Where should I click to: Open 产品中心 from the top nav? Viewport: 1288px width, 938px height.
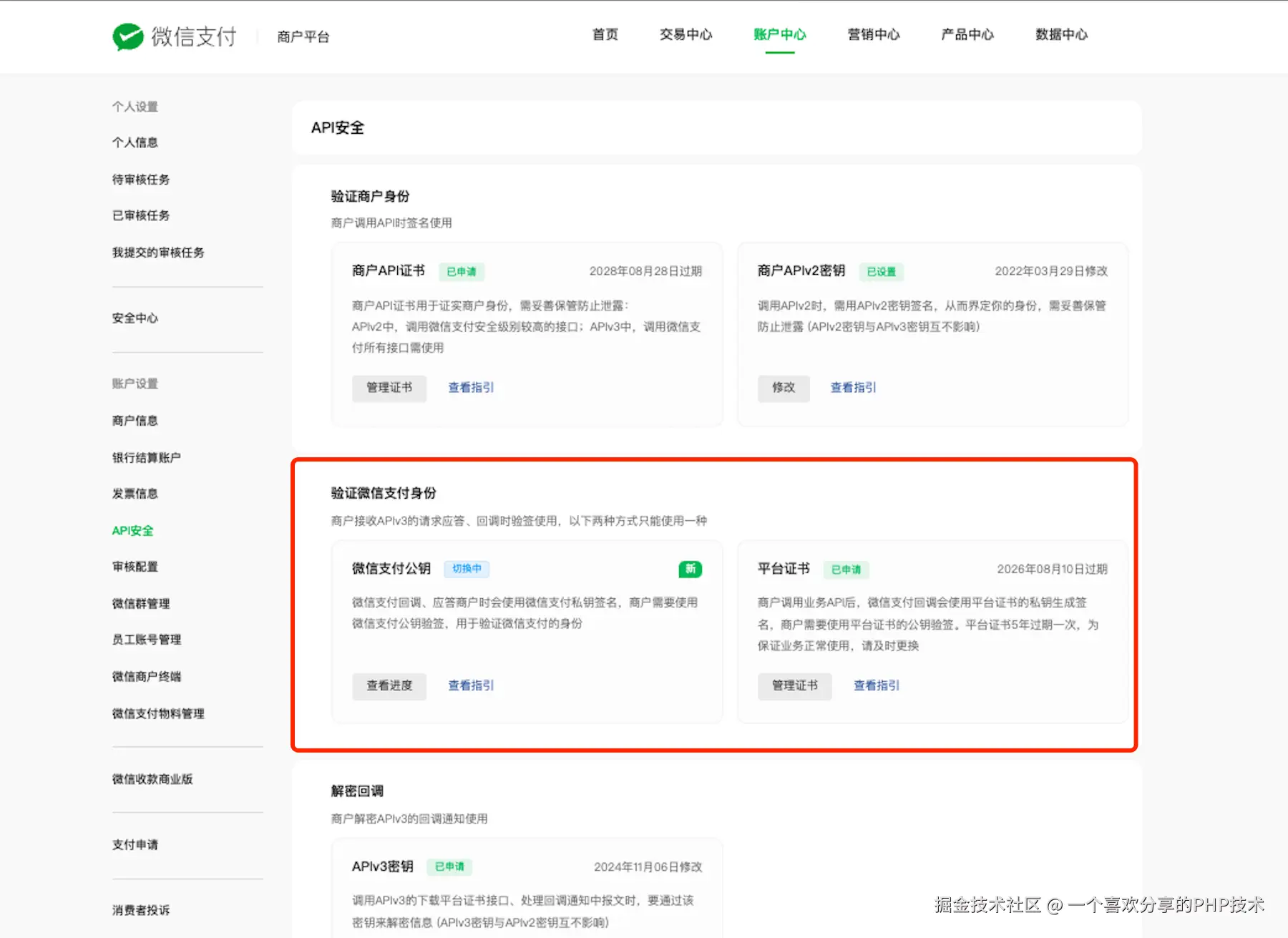point(967,34)
